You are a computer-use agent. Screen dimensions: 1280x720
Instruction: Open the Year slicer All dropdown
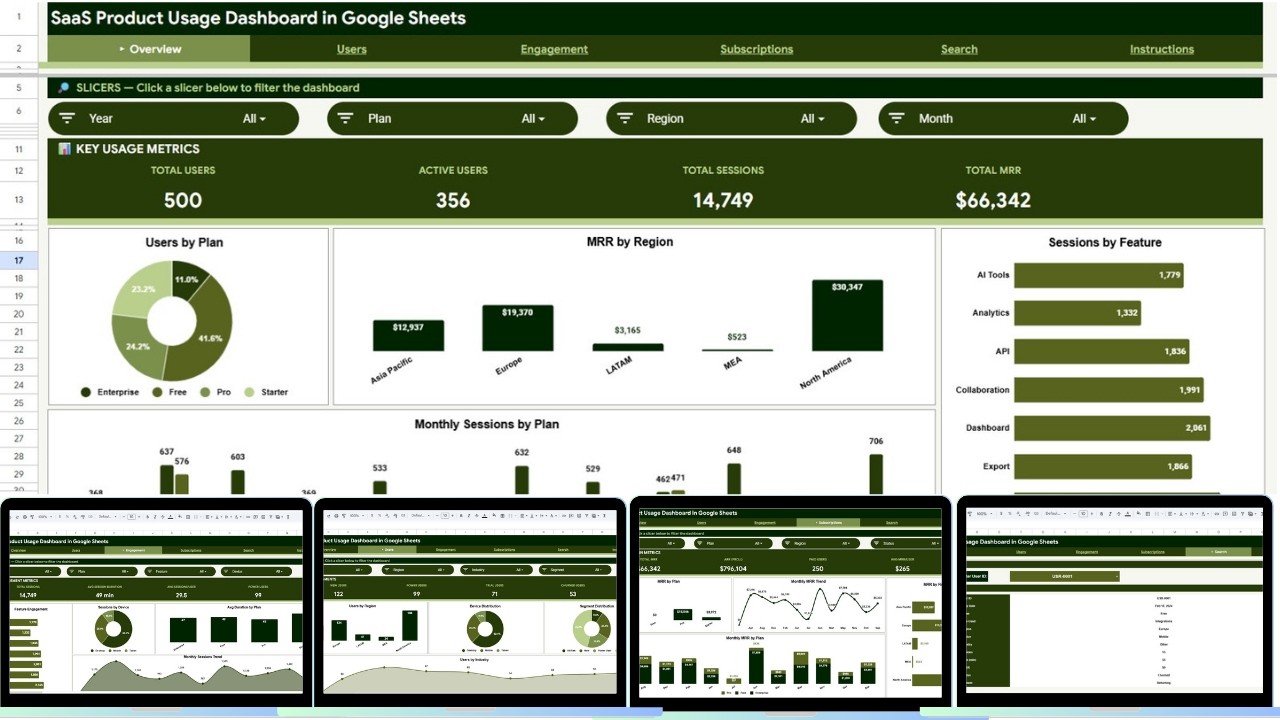point(254,118)
